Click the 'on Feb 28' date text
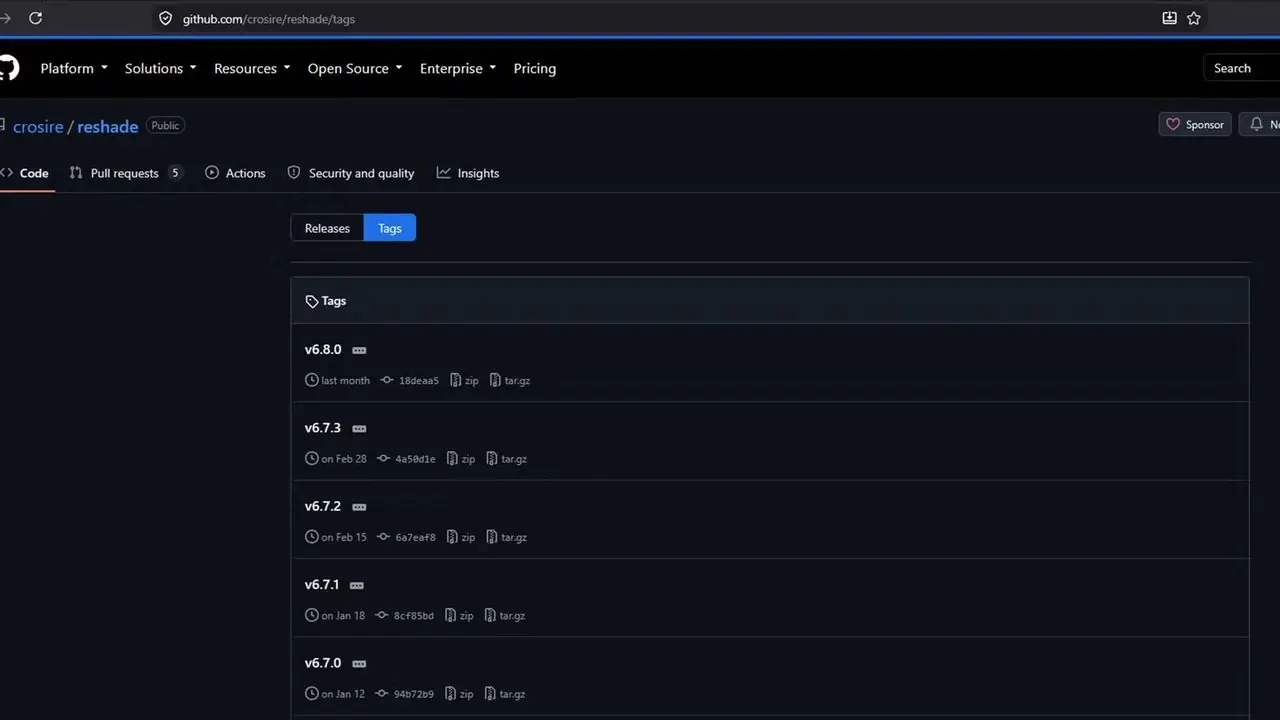The height and width of the screenshot is (720, 1280). tap(344, 459)
